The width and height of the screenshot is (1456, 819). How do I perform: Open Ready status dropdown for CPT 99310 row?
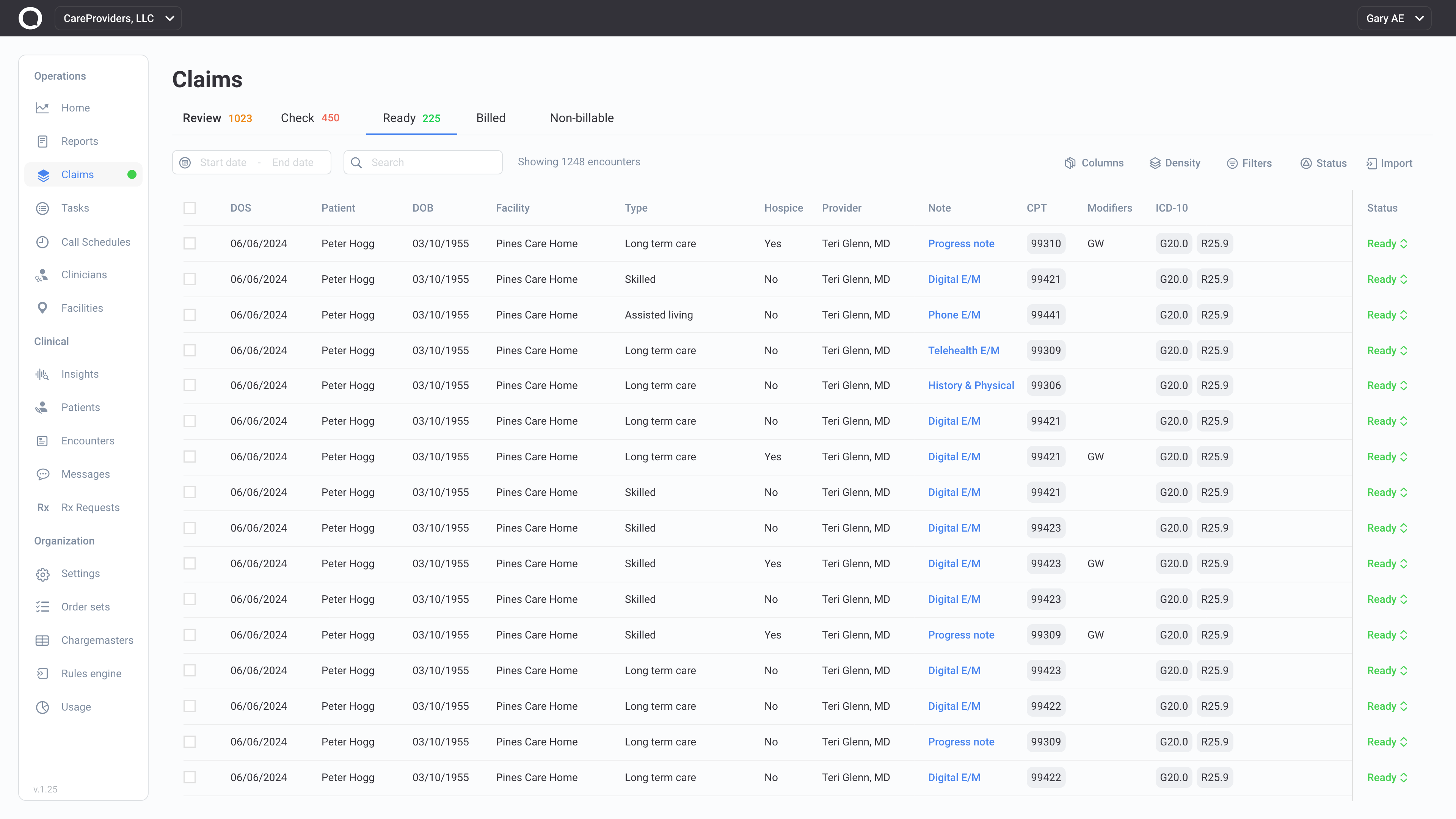(x=1387, y=243)
